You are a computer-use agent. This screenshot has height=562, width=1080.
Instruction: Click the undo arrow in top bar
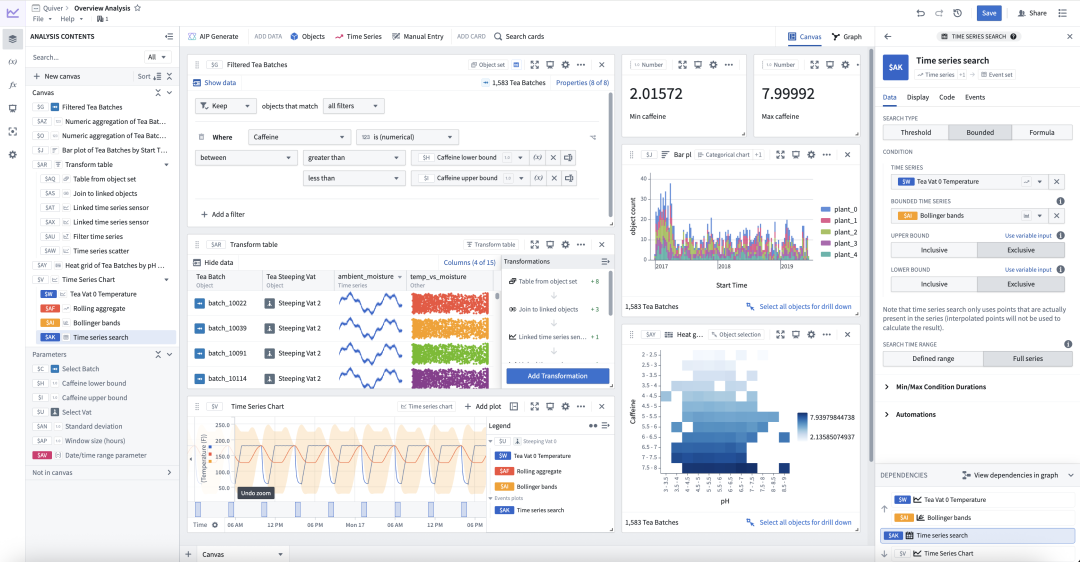tap(920, 13)
